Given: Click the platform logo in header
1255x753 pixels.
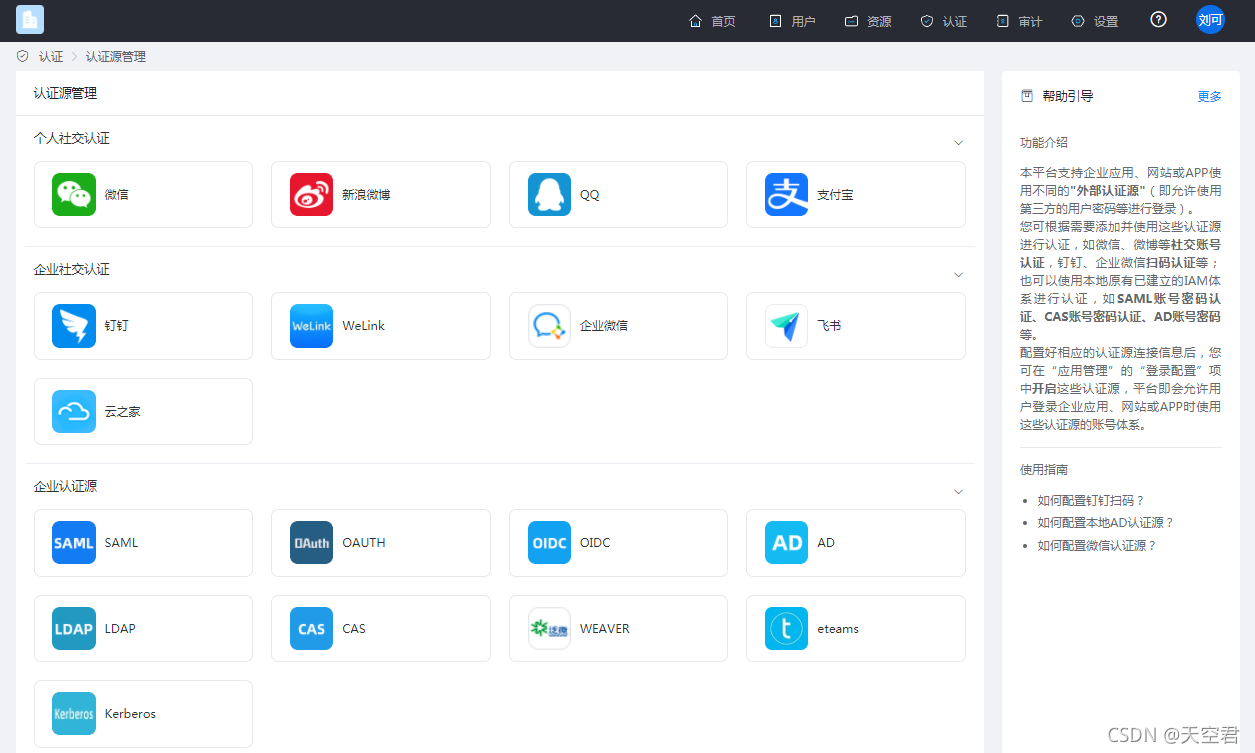Looking at the screenshot, I should point(30,20).
